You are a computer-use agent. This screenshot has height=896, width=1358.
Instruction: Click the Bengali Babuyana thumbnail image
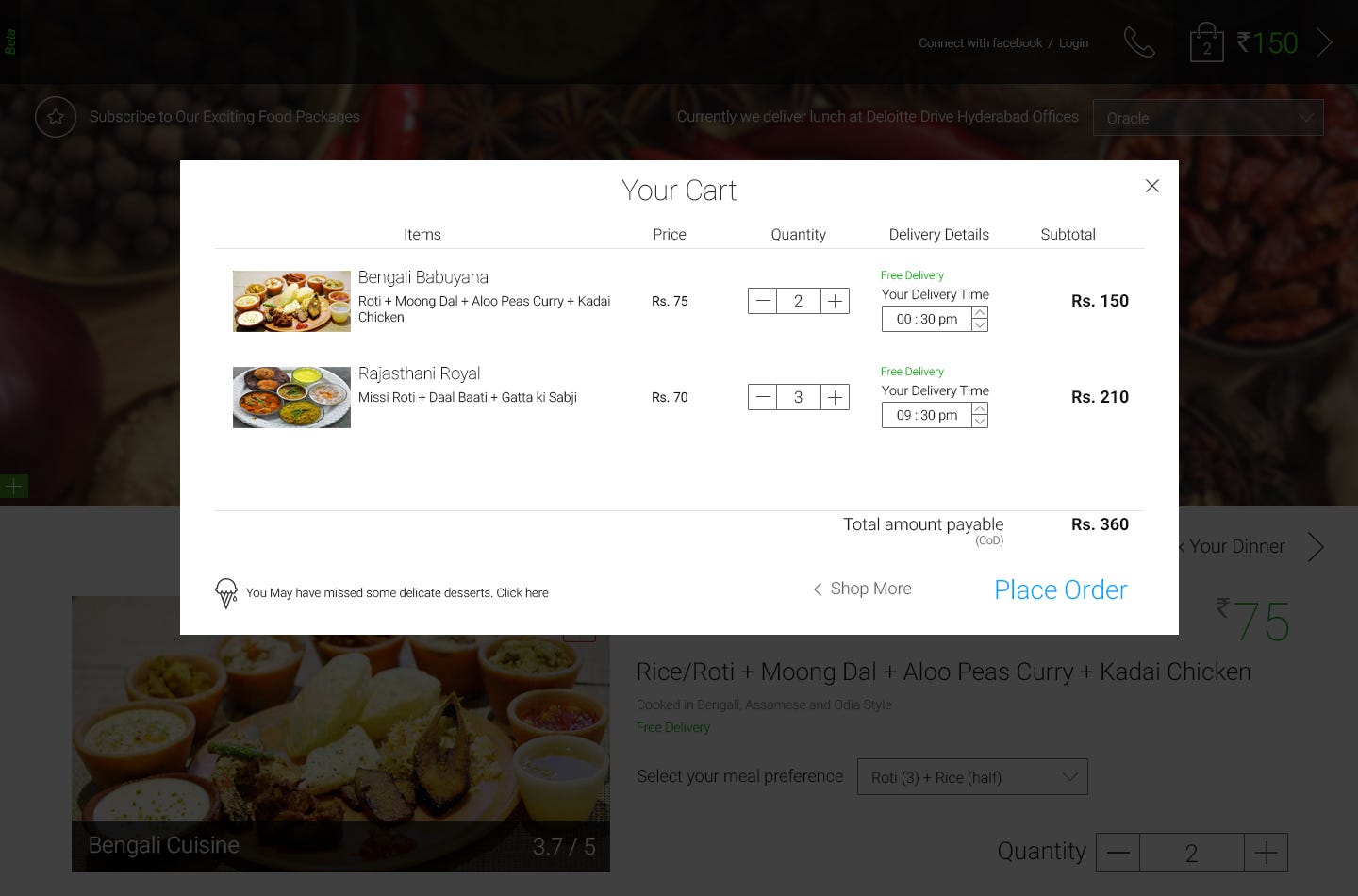coord(291,301)
